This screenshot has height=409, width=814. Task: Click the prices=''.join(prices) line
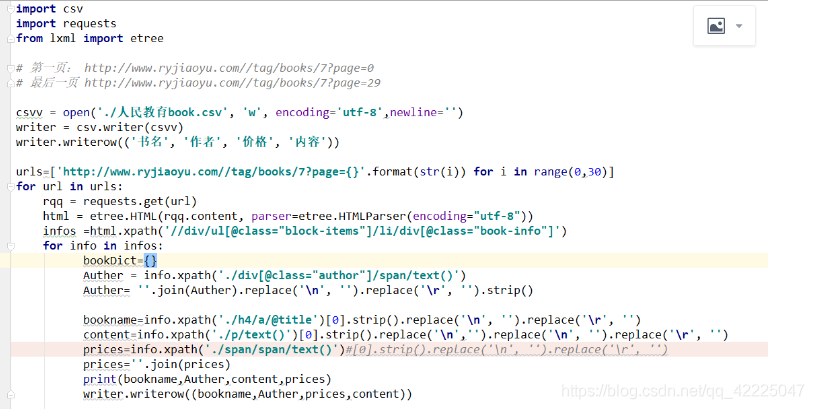point(156,364)
